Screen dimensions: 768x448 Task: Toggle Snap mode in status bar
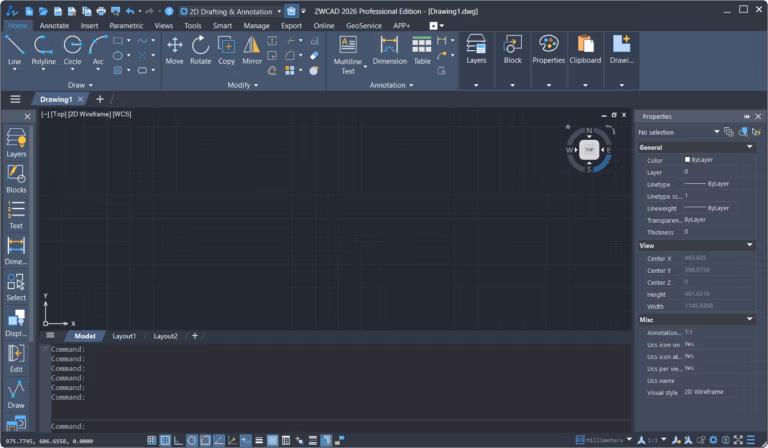coord(152,440)
